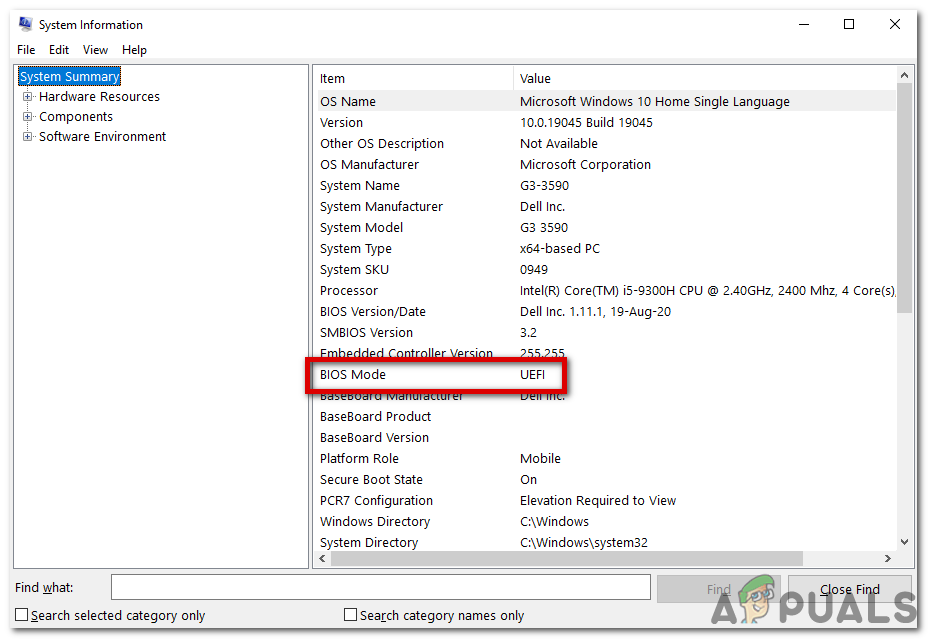Click the value UEFI
928x639 pixels.
pos(533,375)
